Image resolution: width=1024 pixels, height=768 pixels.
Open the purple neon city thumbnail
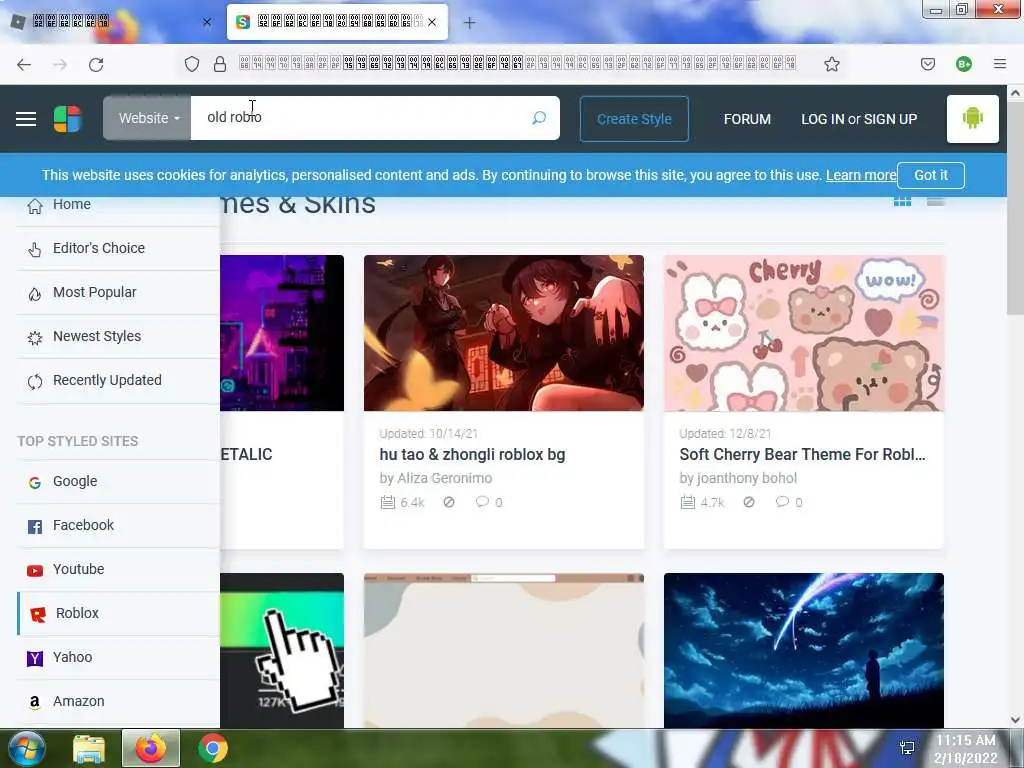click(x=282, y=333)
